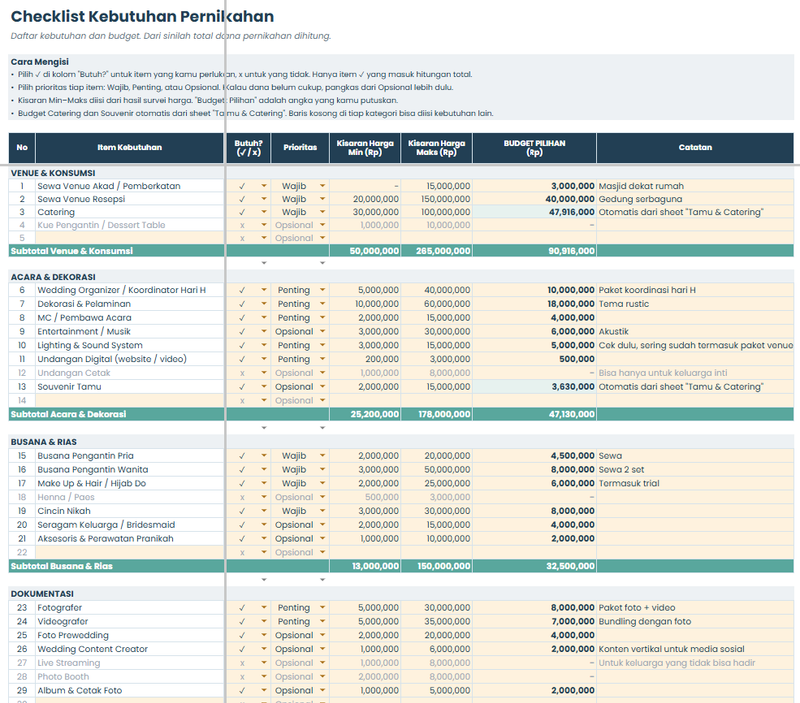Open Prioritas dropdown arrow for Fotografer
This screenshot has height=703, width=800.
(322, 608)
